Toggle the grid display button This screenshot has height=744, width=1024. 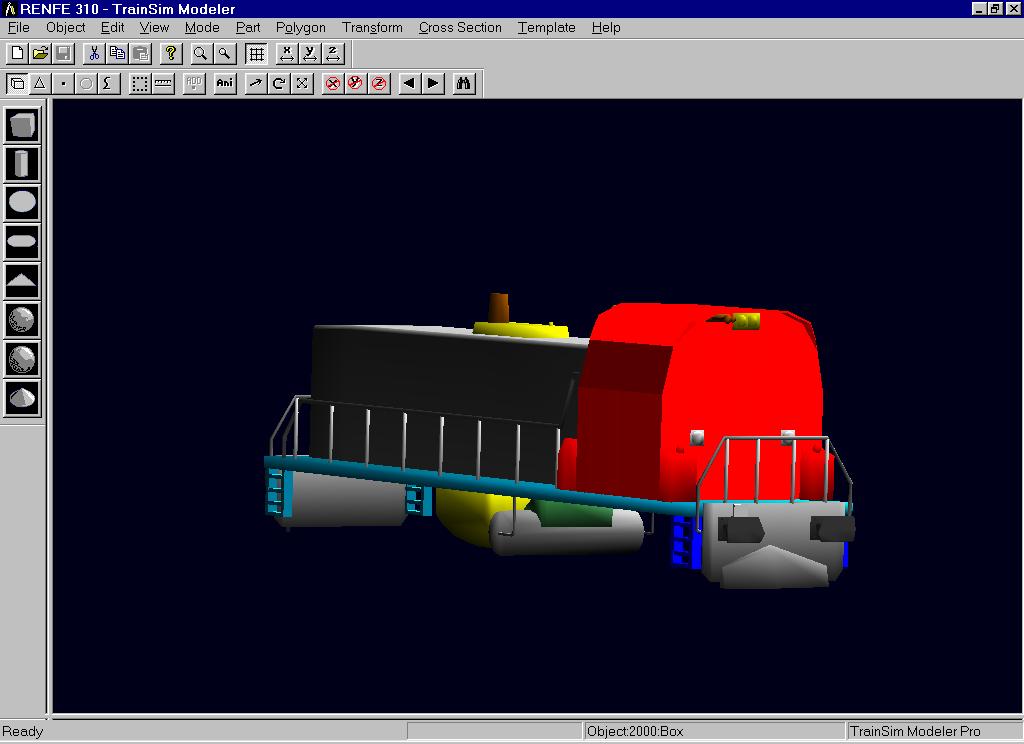pos(256,53)
